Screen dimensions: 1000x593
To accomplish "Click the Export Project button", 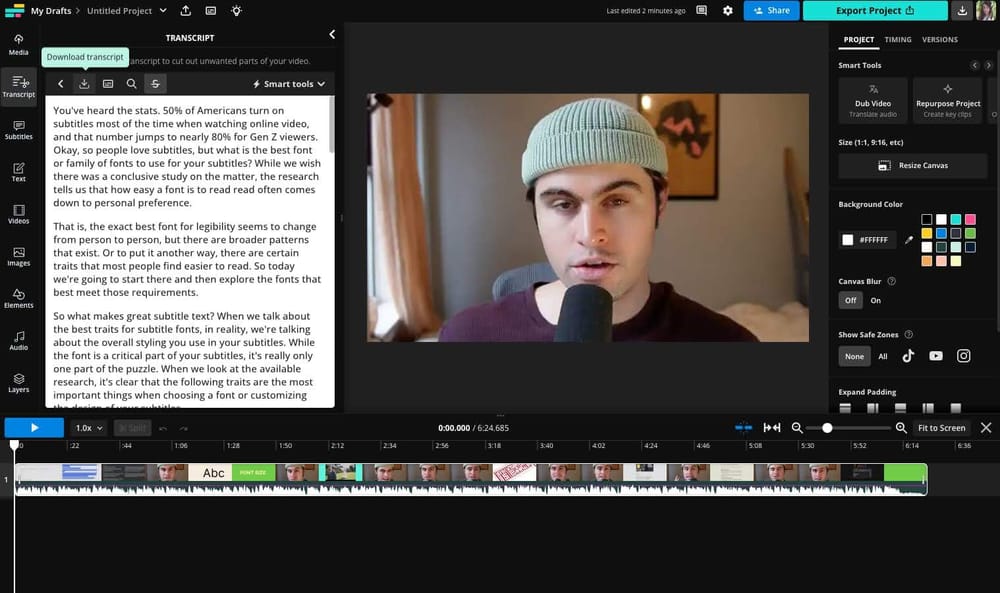I will (x=874, y=10).
